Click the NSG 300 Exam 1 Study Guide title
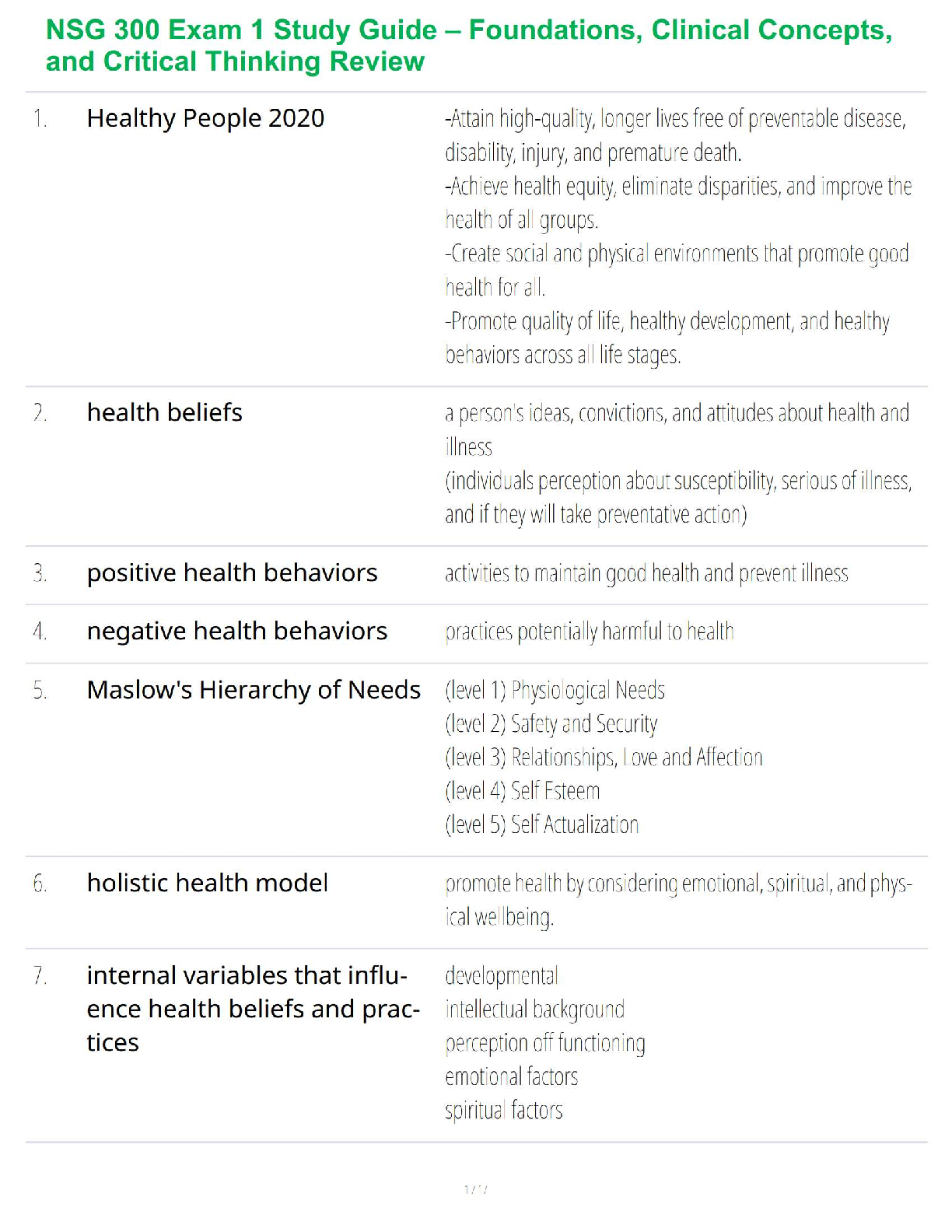Image resolution: width=952 pixels, height=1232 pixels. point(468,45)
